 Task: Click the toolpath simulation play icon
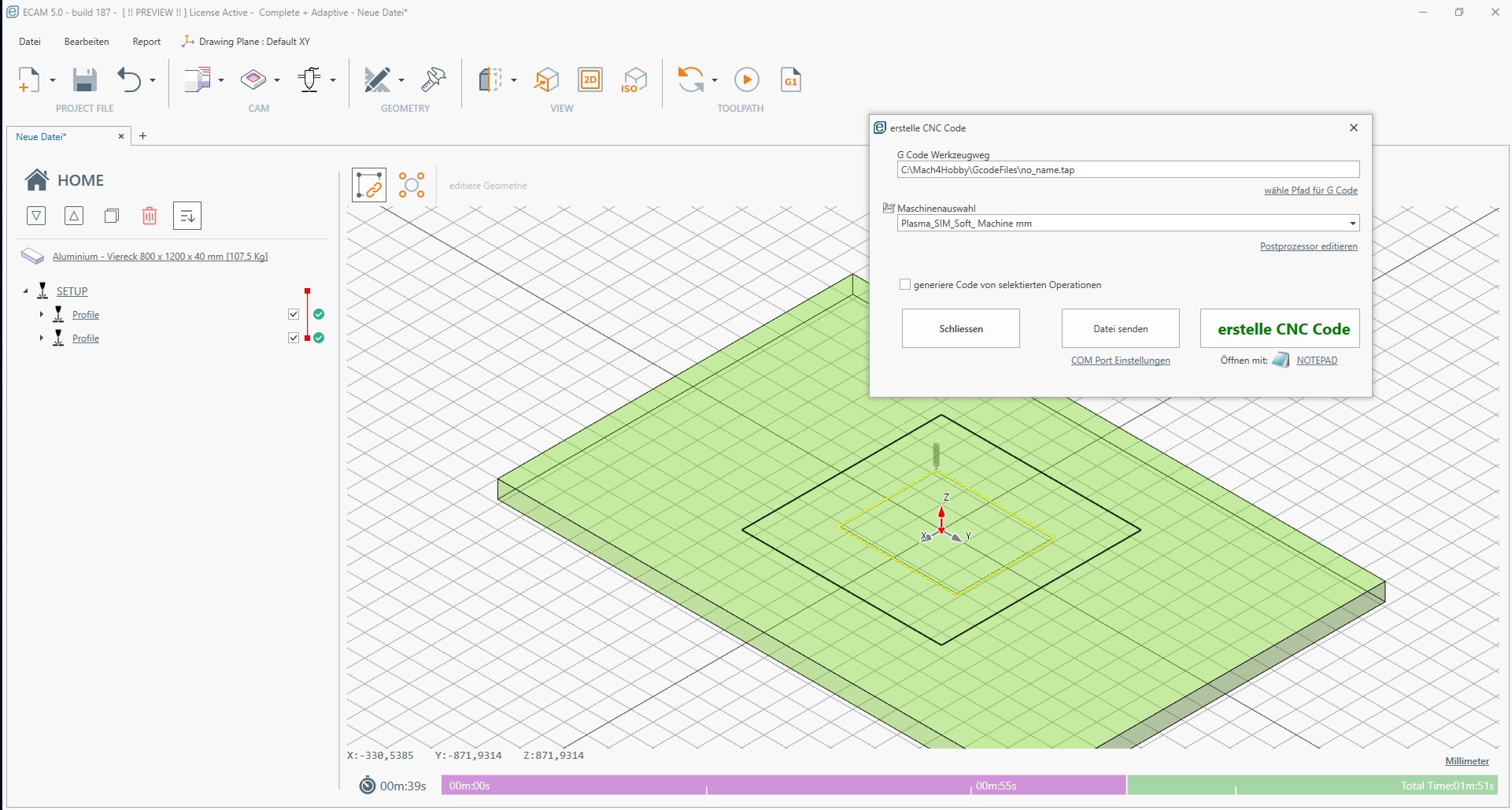click(746, 80)
